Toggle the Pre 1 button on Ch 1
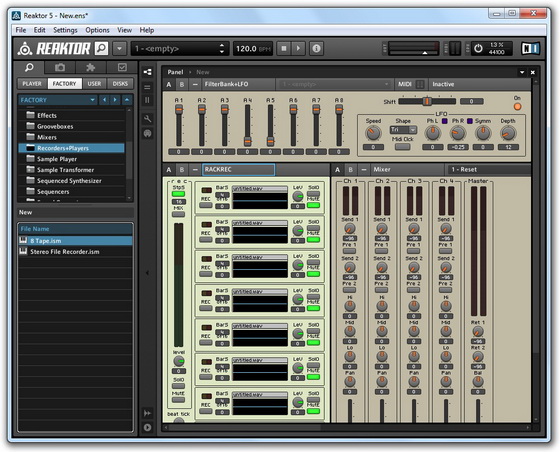Viewport: 560px width, 452px height. coord(349,251)
